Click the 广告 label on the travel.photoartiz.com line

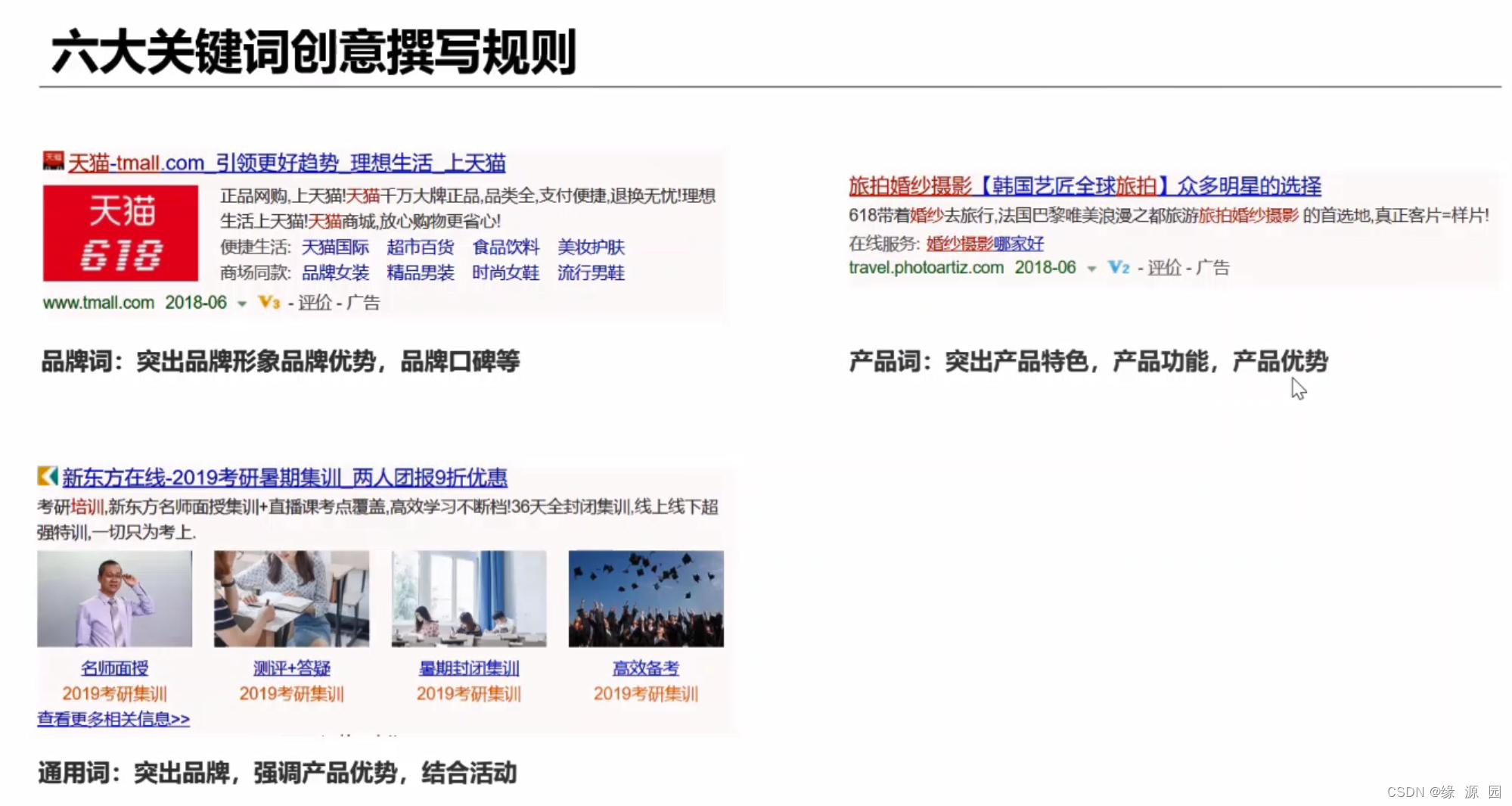point(1213,267)
